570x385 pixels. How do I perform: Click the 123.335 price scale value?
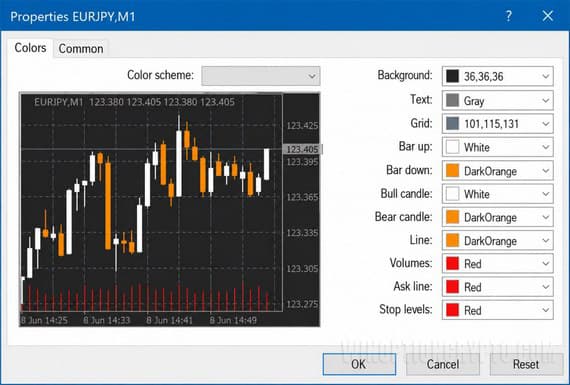[302, 233]
